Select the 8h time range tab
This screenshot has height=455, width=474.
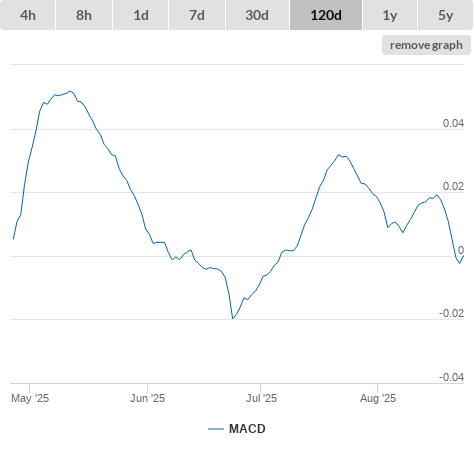click(x=84, y=15)
